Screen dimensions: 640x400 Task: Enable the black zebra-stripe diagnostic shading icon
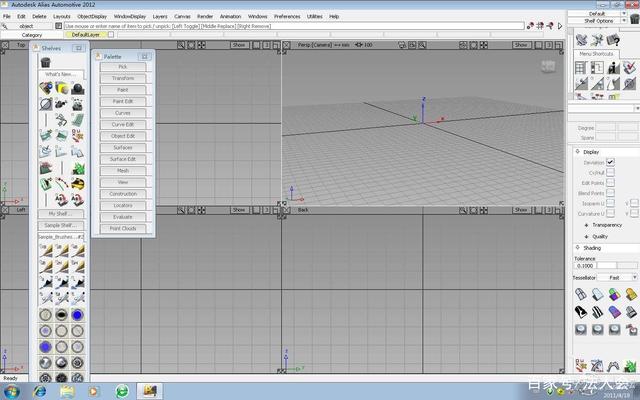click(598, 312)
